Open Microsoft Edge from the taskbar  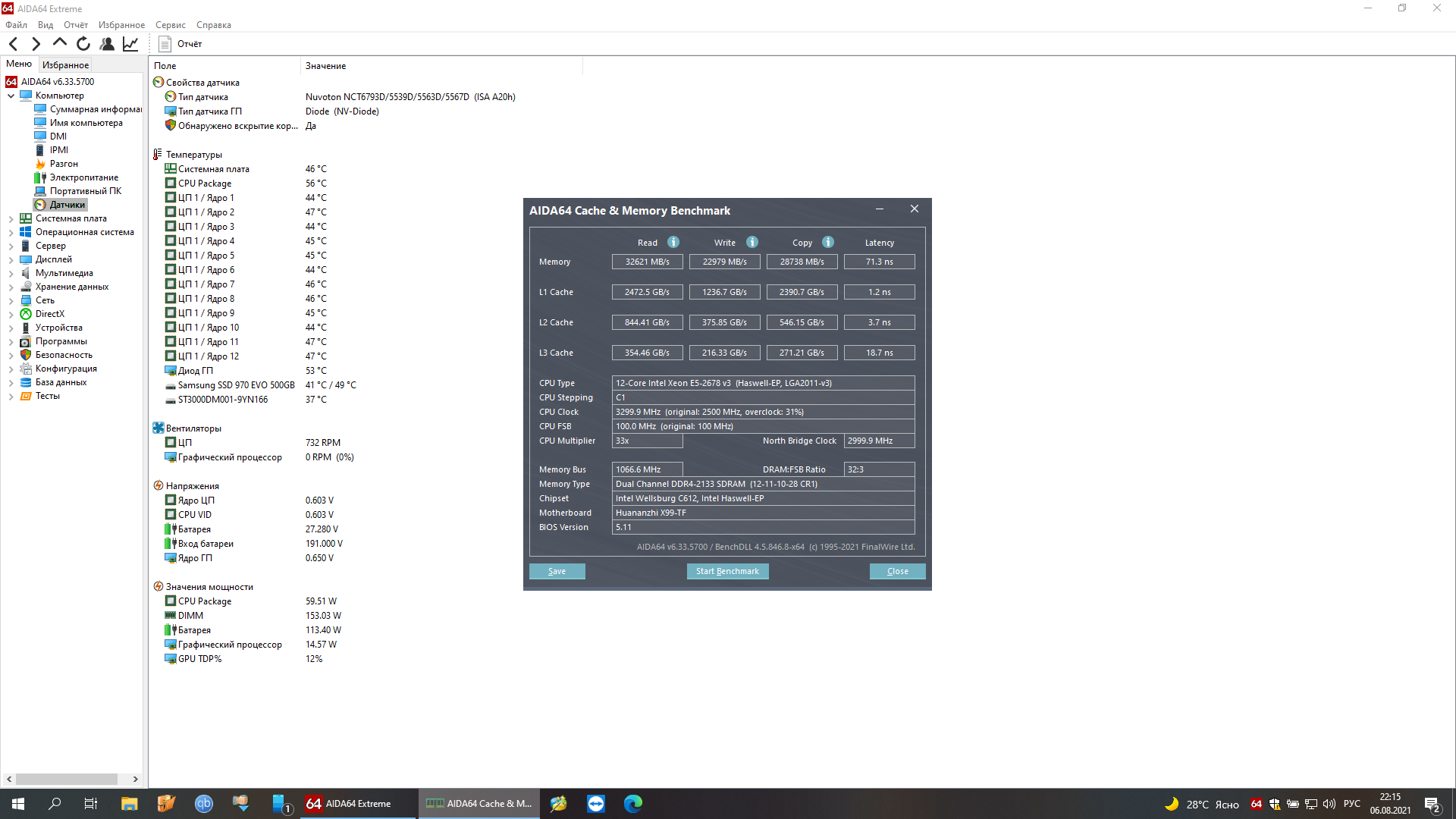[632, 804]
